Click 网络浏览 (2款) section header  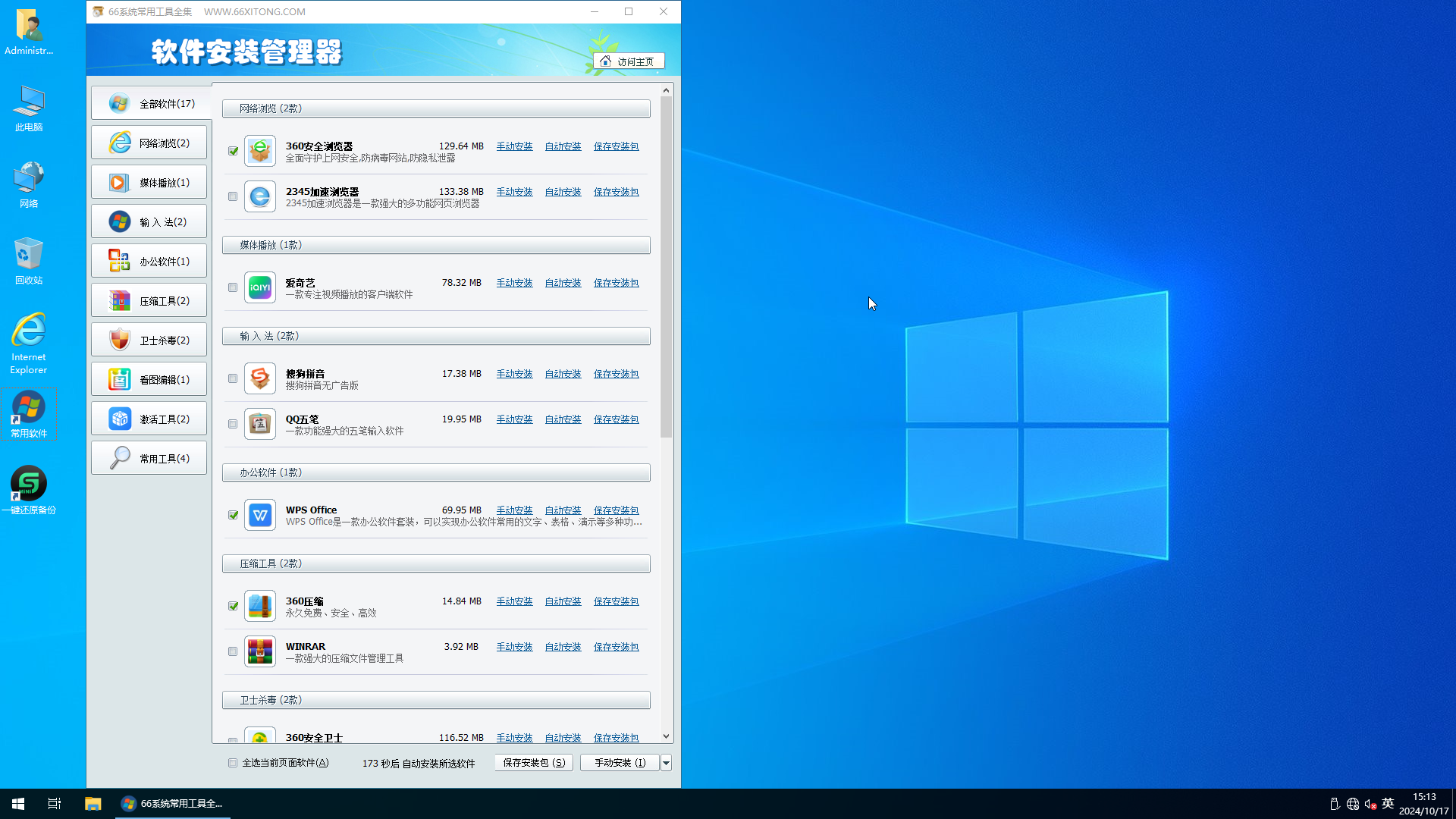point(436,108)
